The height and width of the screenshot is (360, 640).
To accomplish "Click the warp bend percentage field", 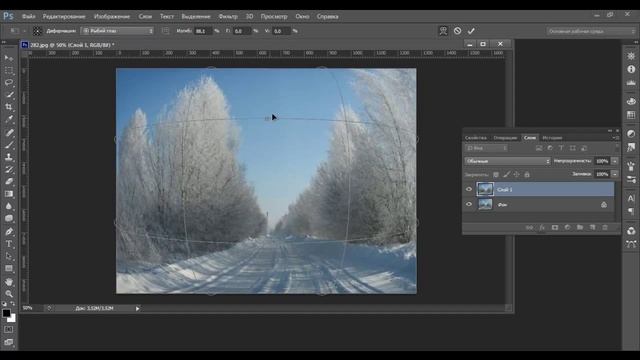I will 202,31.
